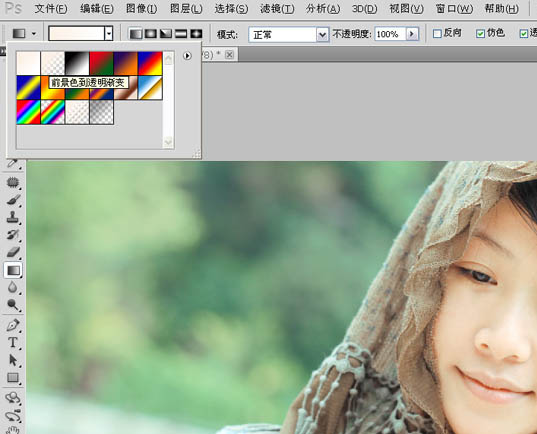Open the 滤镜(T) menu
This screenshot has width=537, height=434.
277,9
